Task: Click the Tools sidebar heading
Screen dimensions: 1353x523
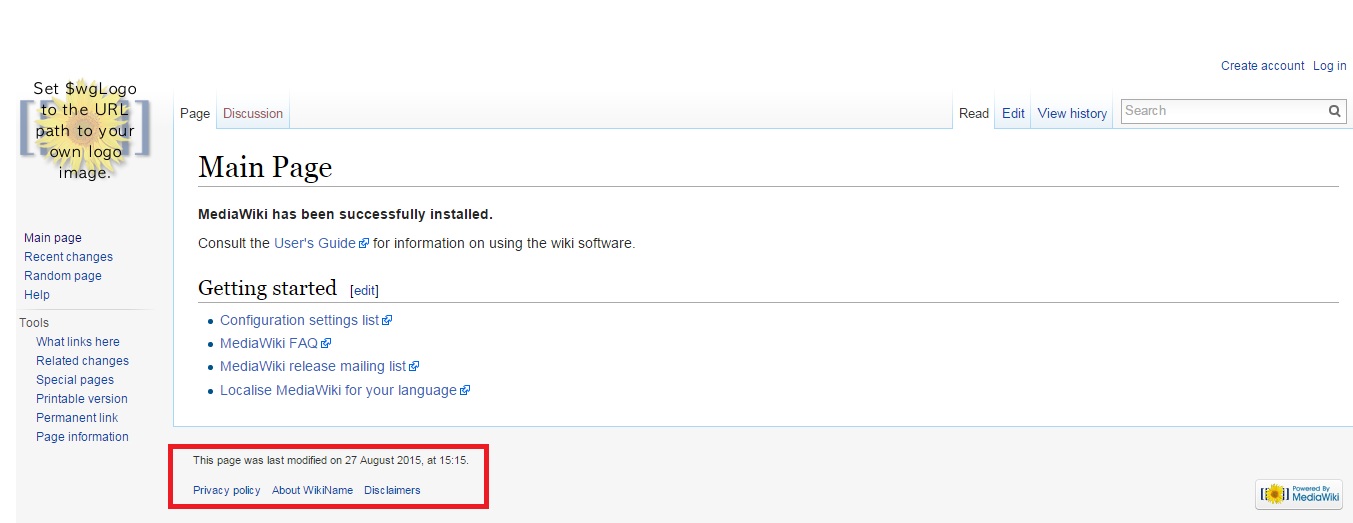Action: [x=34, y=323]
